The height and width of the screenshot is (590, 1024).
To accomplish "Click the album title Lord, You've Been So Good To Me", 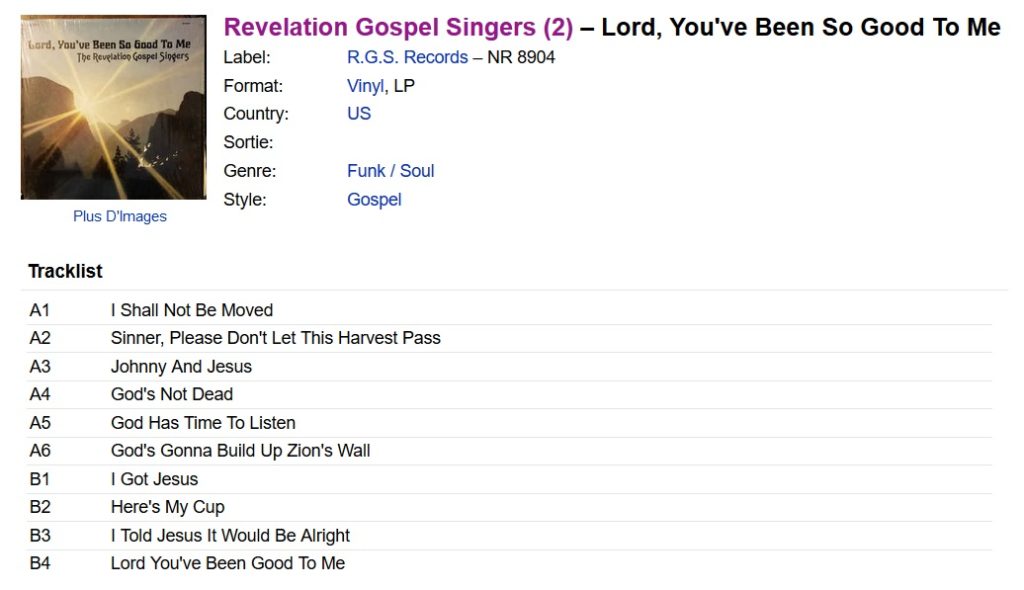I will coord(801,27).
